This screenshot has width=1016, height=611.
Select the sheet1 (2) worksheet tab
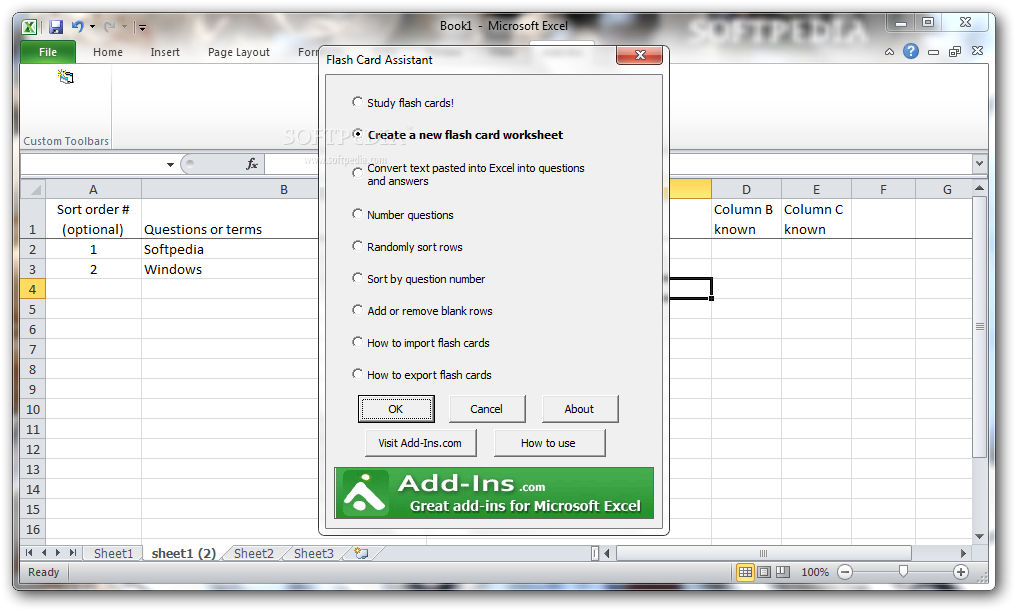tap(183, 553)
